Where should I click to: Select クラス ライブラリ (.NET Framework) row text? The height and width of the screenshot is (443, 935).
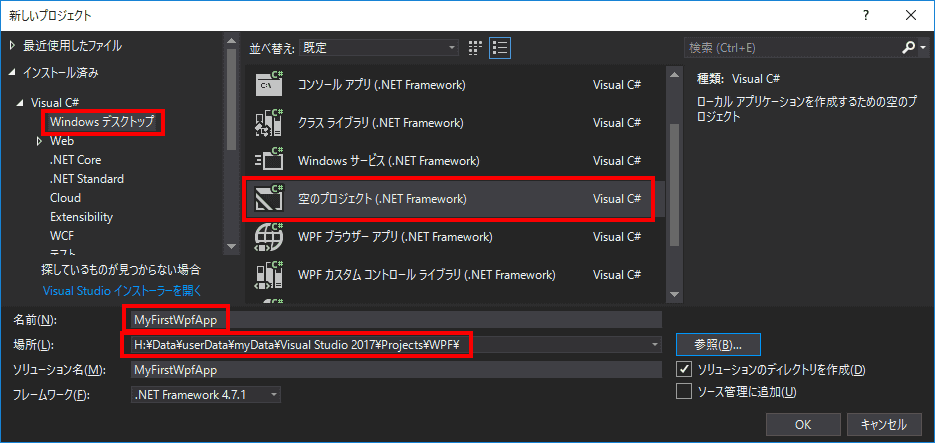[380, 122]
